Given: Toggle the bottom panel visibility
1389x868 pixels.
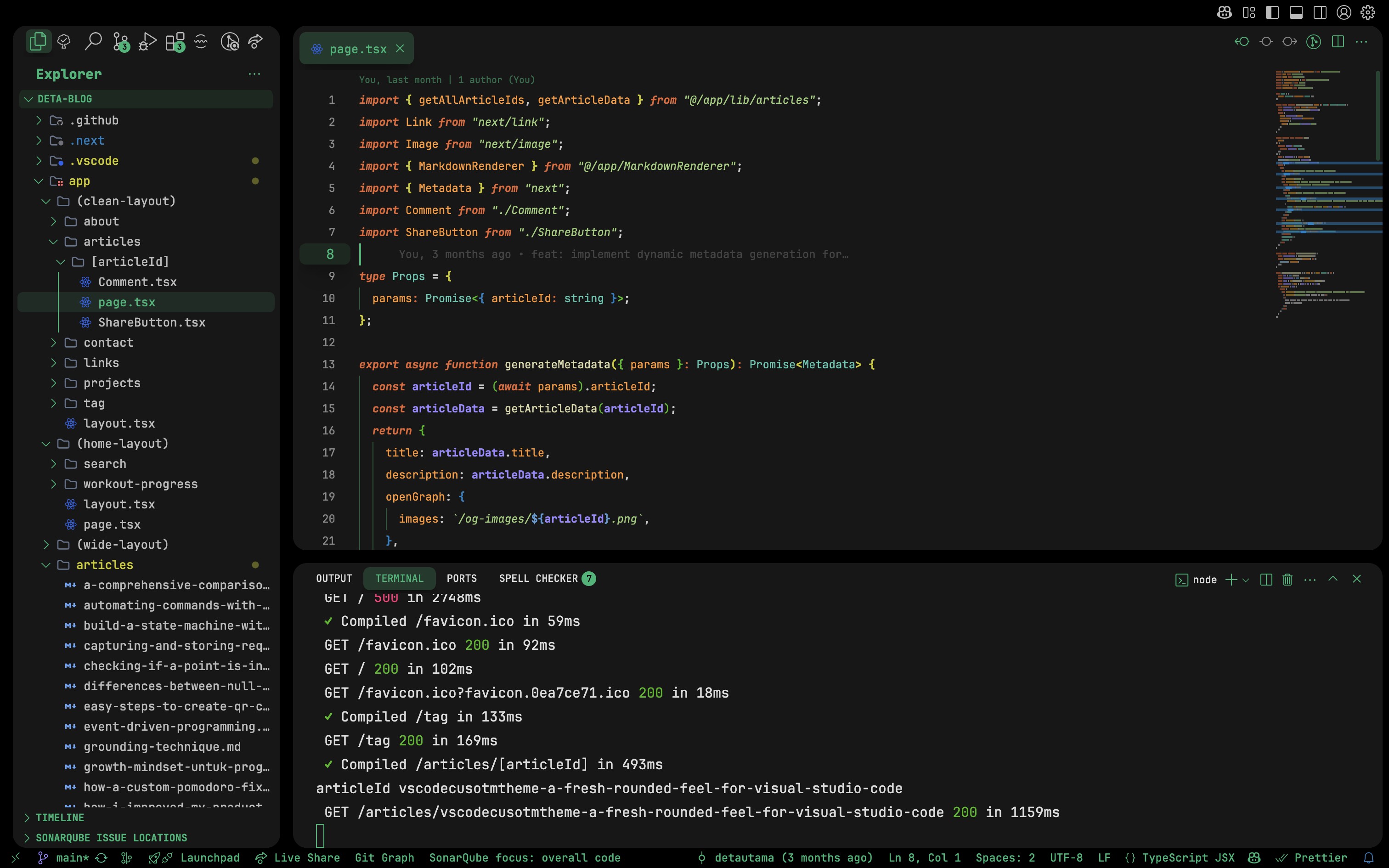Looking at the screenshot, I should (1296, 13).
